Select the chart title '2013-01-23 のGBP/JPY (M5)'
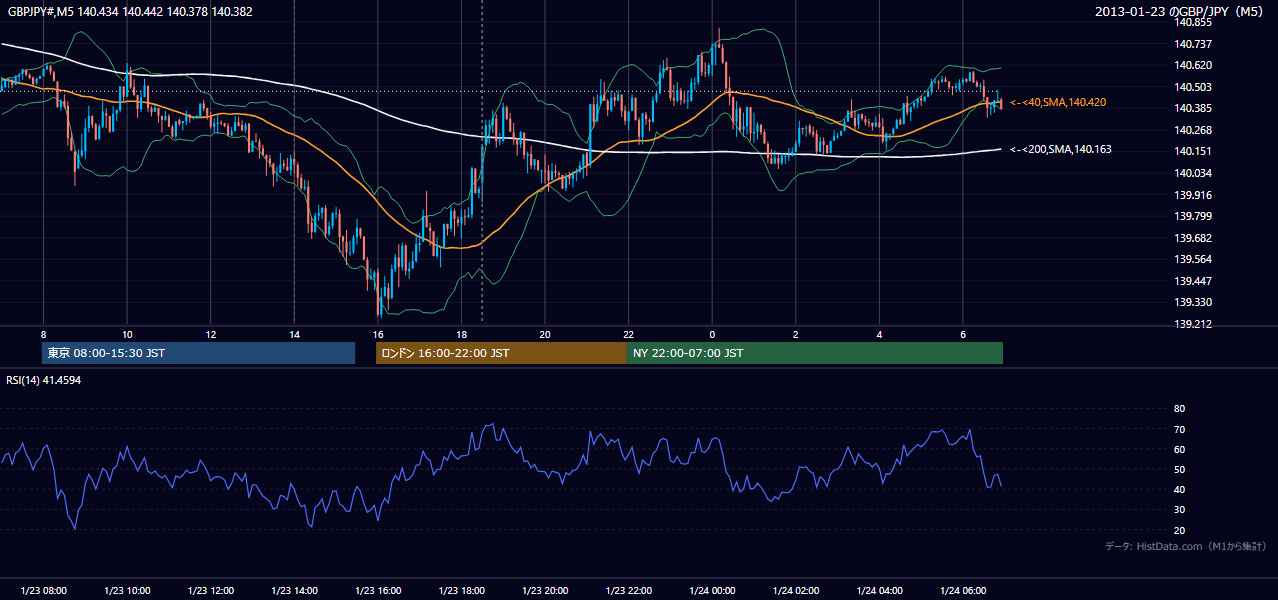Image resolution: width=1278 pixels, height=600 pixels. pyautogui.click(x=1181, y=11)
